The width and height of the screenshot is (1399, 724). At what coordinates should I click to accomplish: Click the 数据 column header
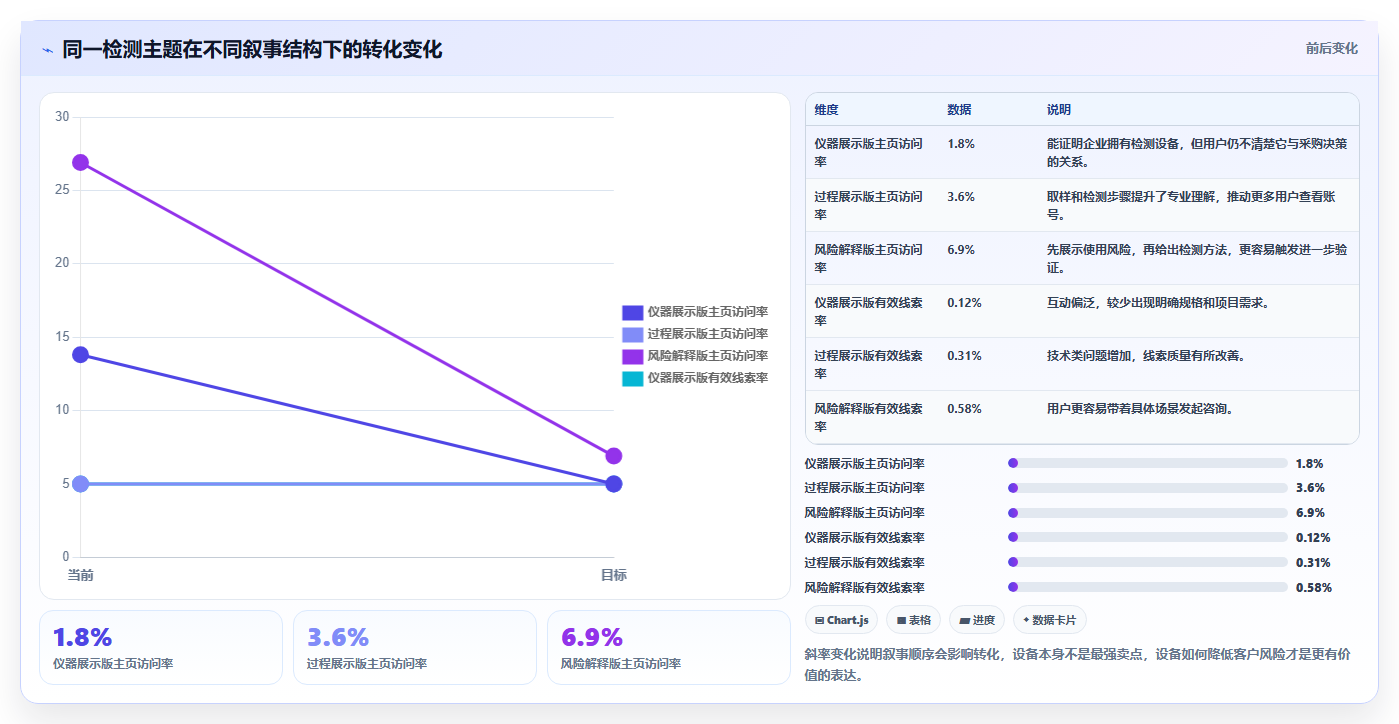[x=959, y=110]
